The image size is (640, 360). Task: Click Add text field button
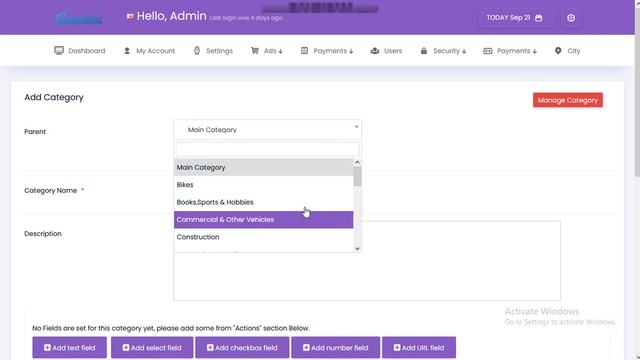(x=69, y=348)
